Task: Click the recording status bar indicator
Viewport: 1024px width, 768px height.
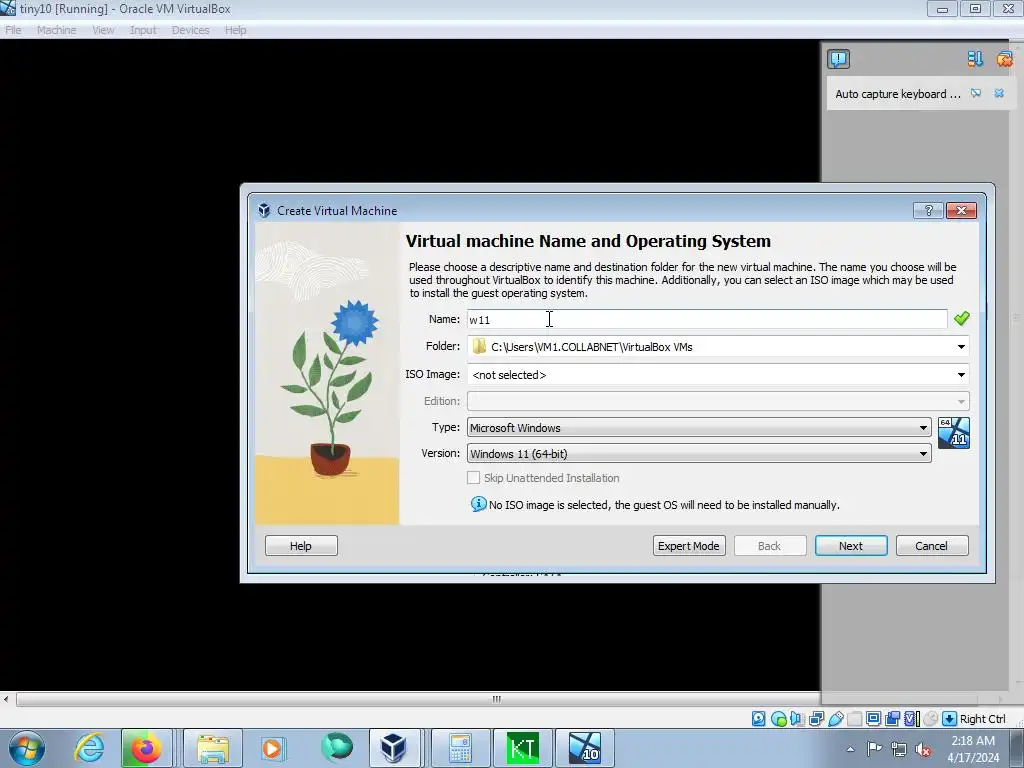Action: point(892,718)
